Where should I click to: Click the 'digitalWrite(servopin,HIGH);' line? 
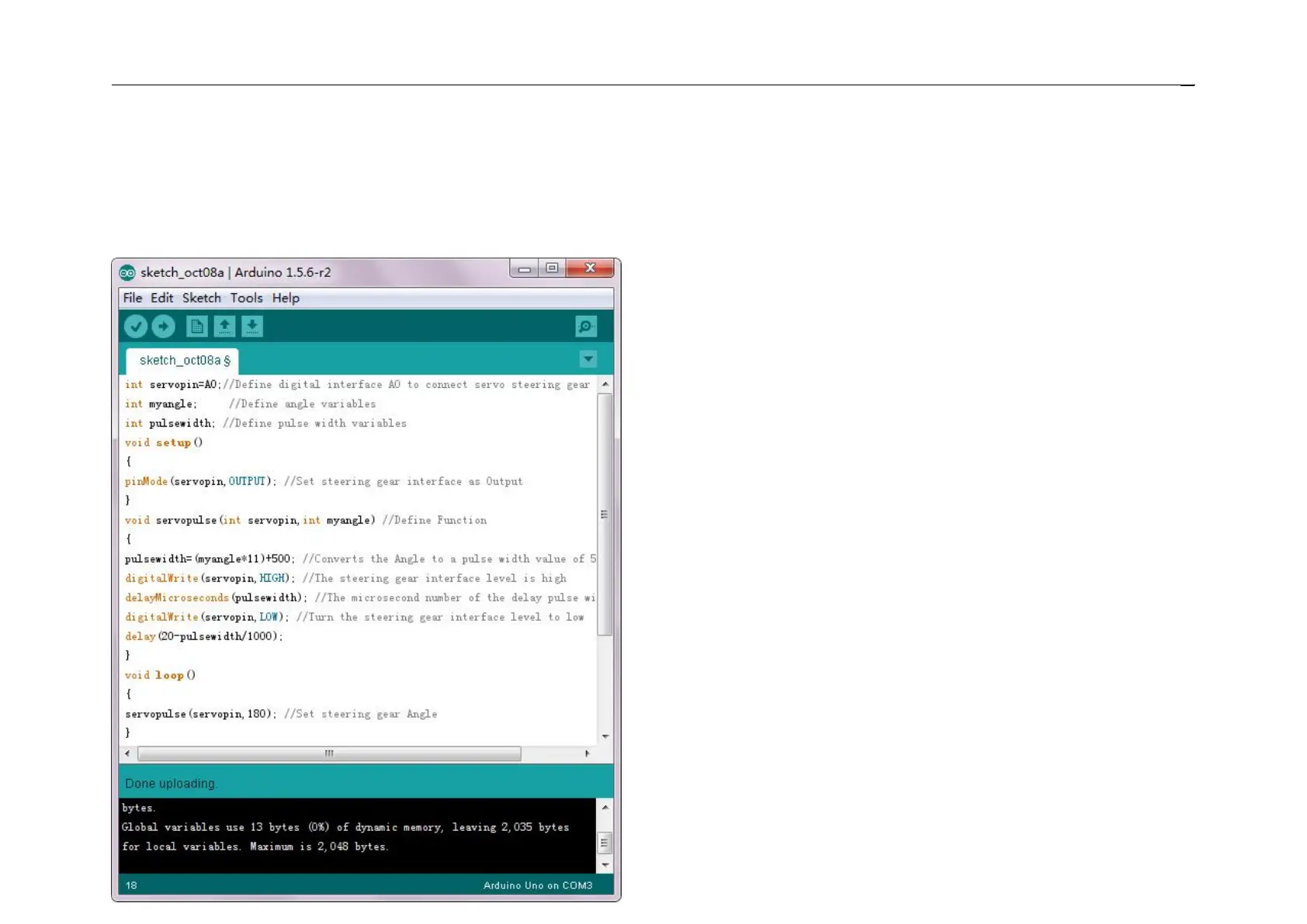click(345, 579)
